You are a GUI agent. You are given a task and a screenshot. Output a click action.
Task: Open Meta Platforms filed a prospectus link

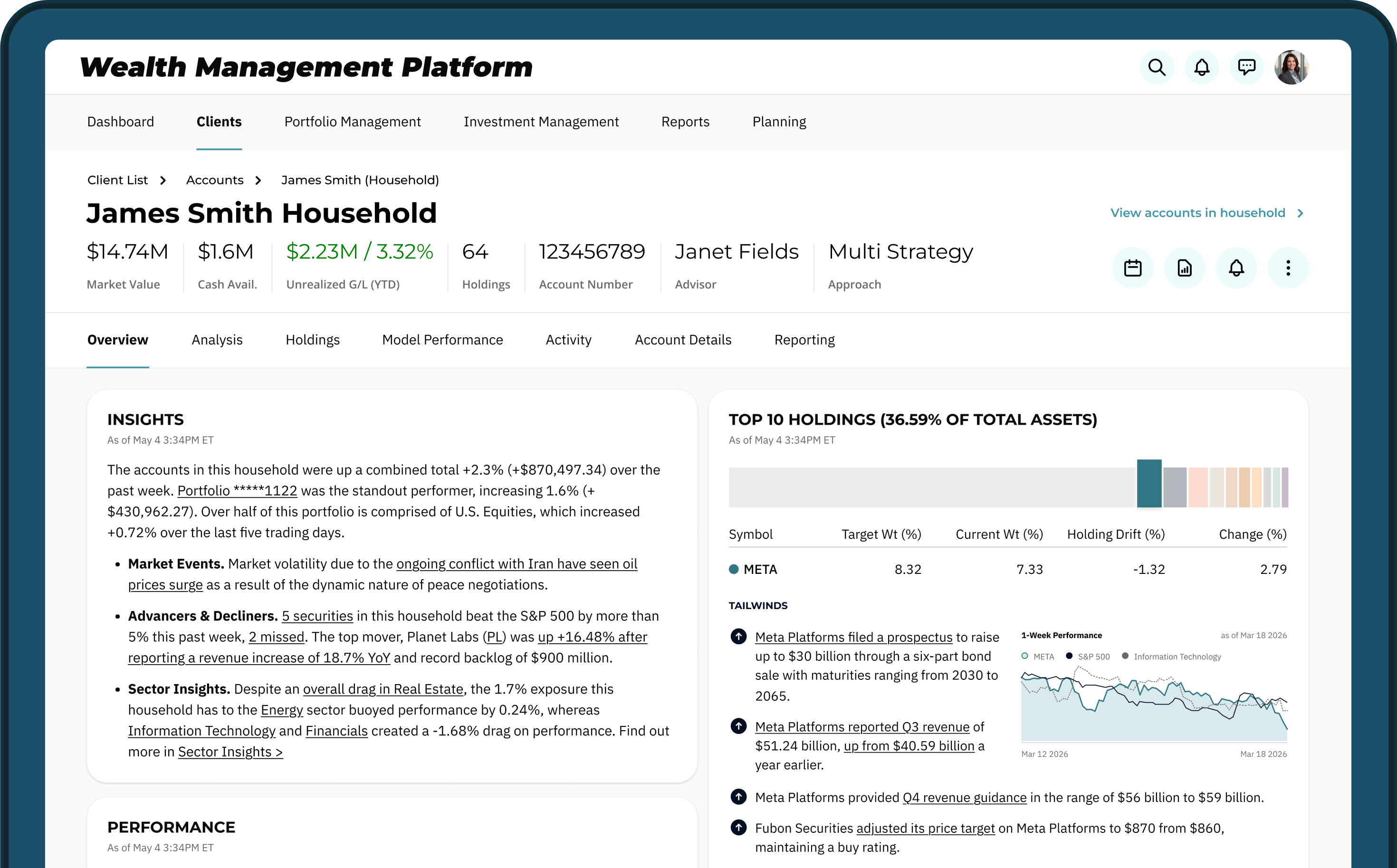click(854, 637)
